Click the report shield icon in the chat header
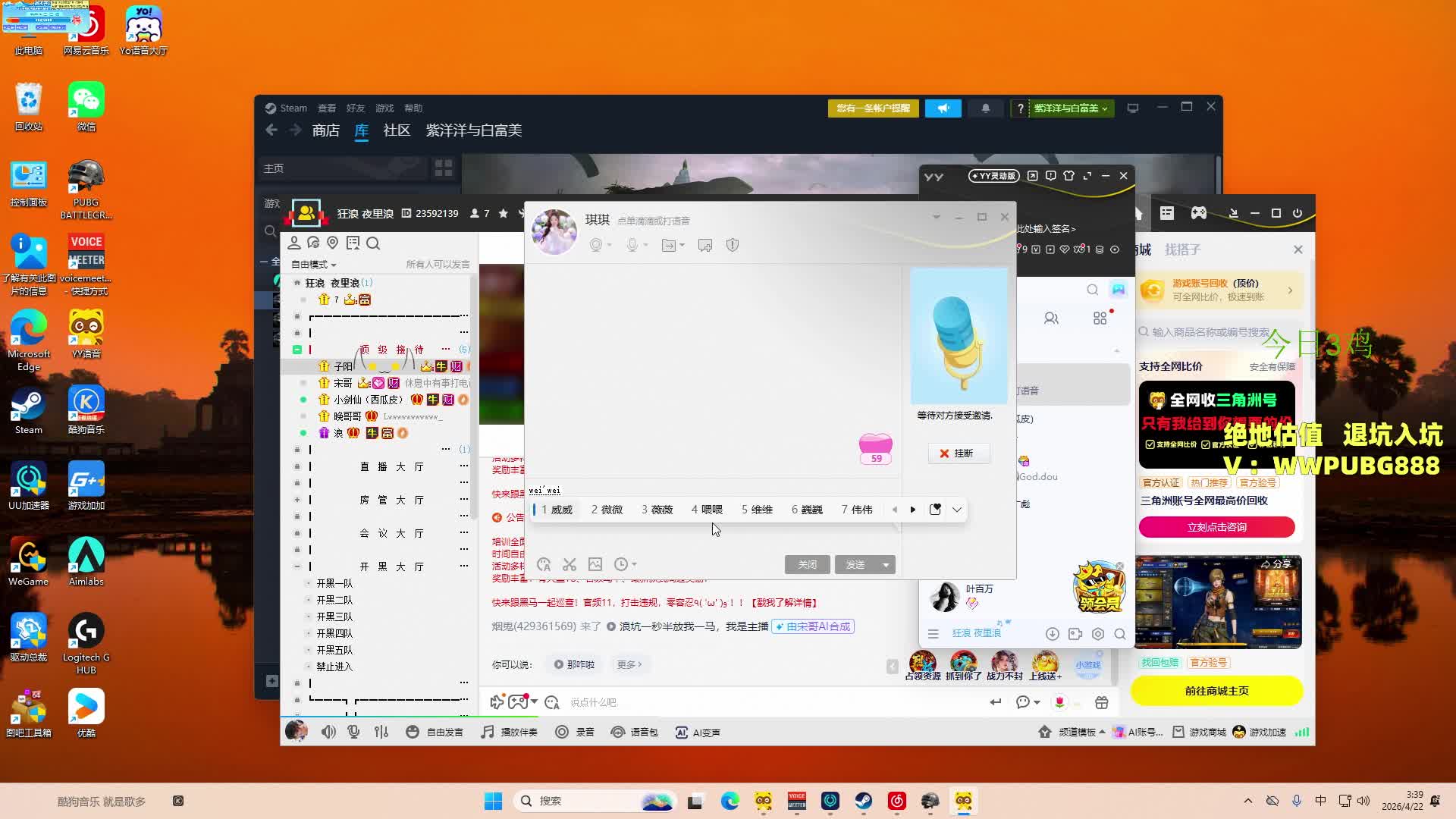The width and height of the screenshot is (1456, 819). tap(732, 245)
